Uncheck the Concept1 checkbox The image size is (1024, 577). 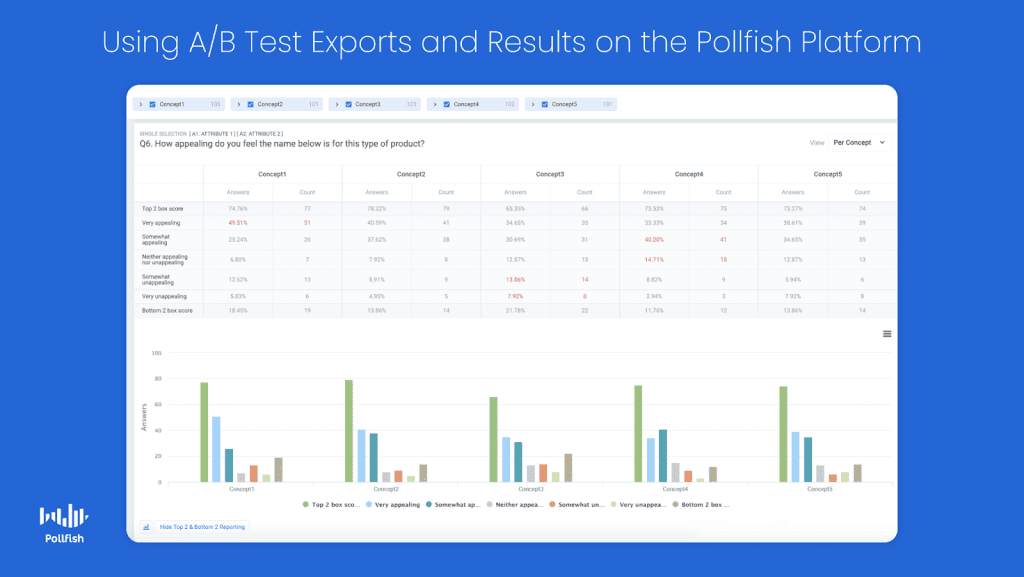click(152, 104)
